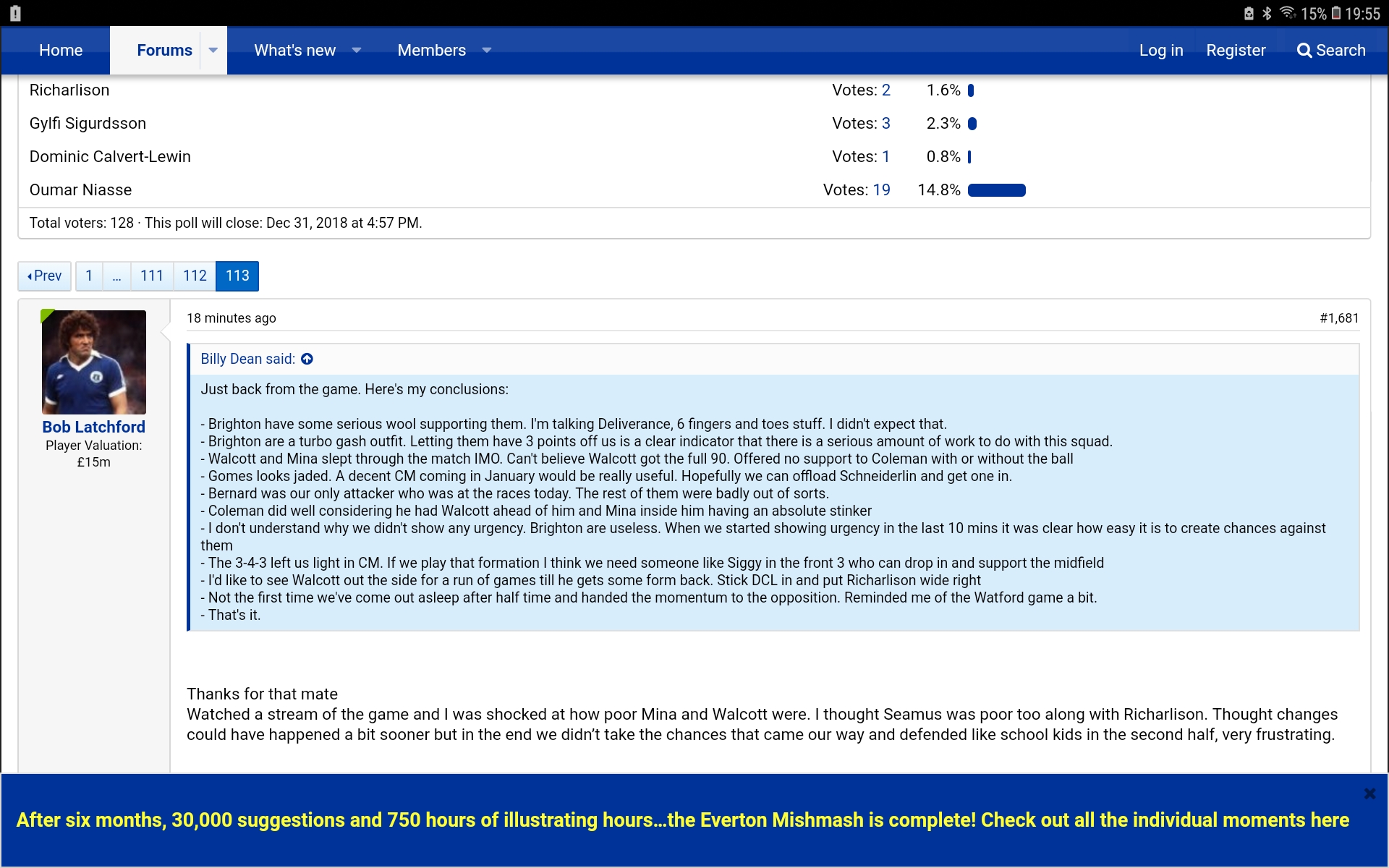Screen dimensions: 1389x868
Task: Jump to Billy Dean's quoted post arrow
Action: [307, 359]
